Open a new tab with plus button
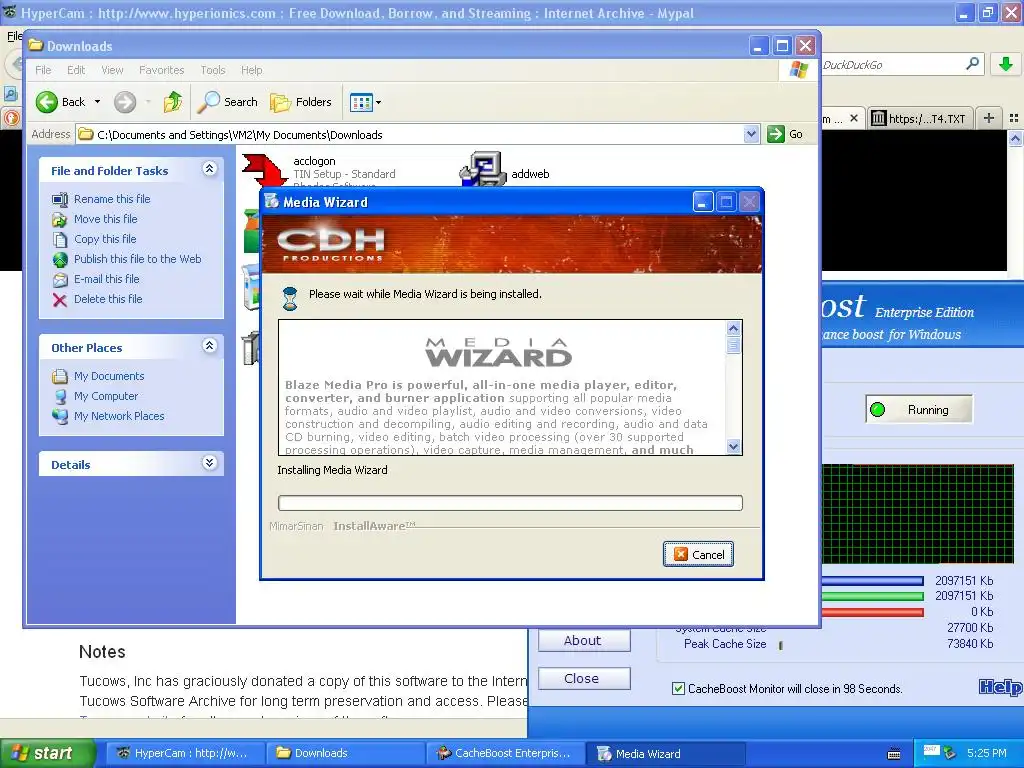 click(989, 118)
